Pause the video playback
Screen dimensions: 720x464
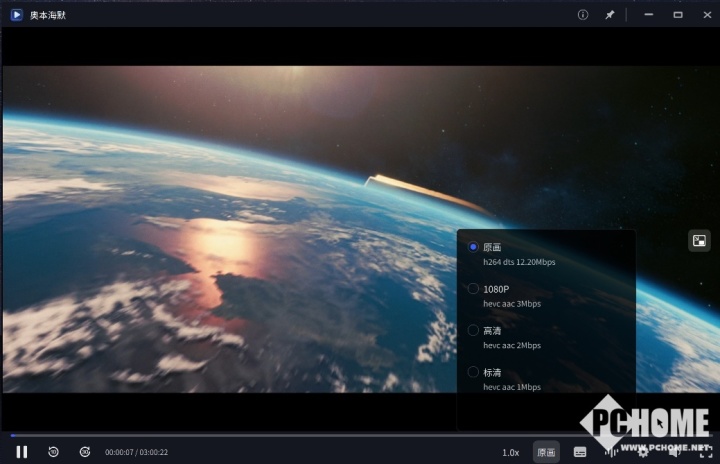click(22, 452)
